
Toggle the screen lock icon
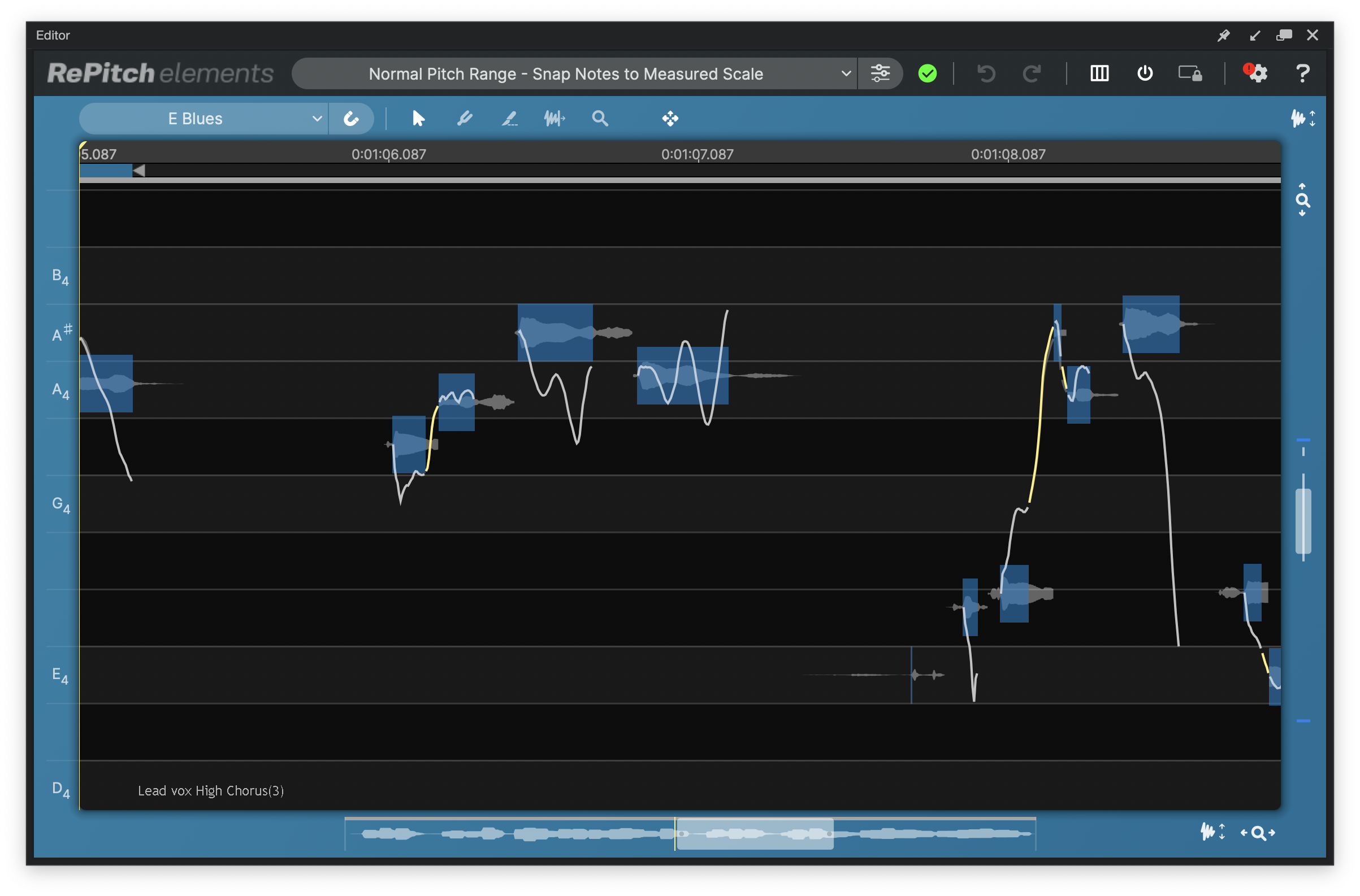[1190, 73]
